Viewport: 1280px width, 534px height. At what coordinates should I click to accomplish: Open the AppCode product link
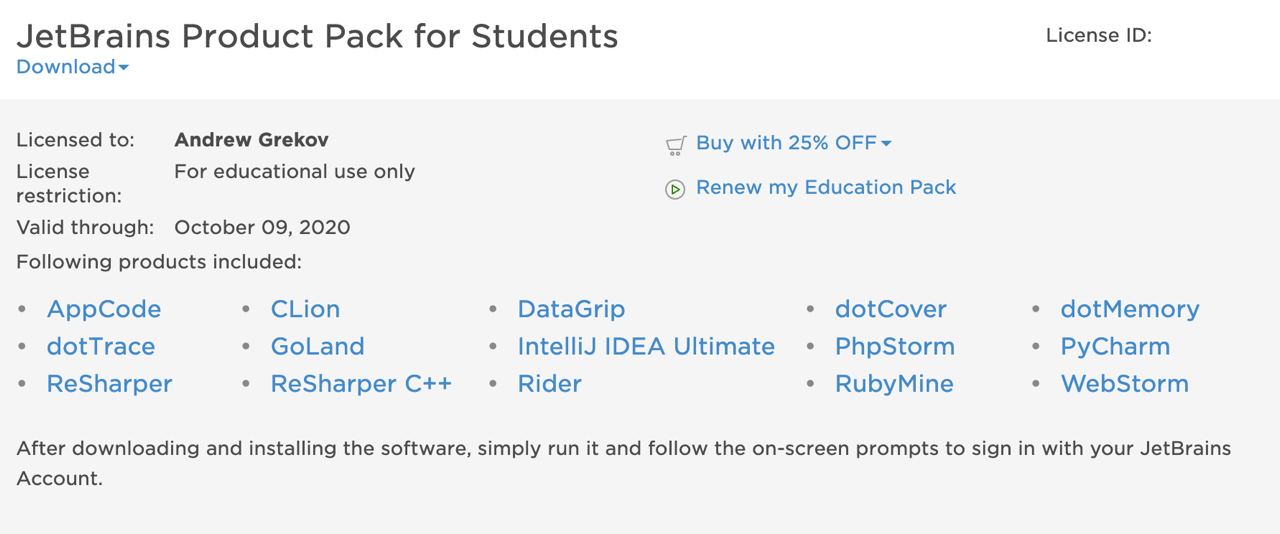104,309
